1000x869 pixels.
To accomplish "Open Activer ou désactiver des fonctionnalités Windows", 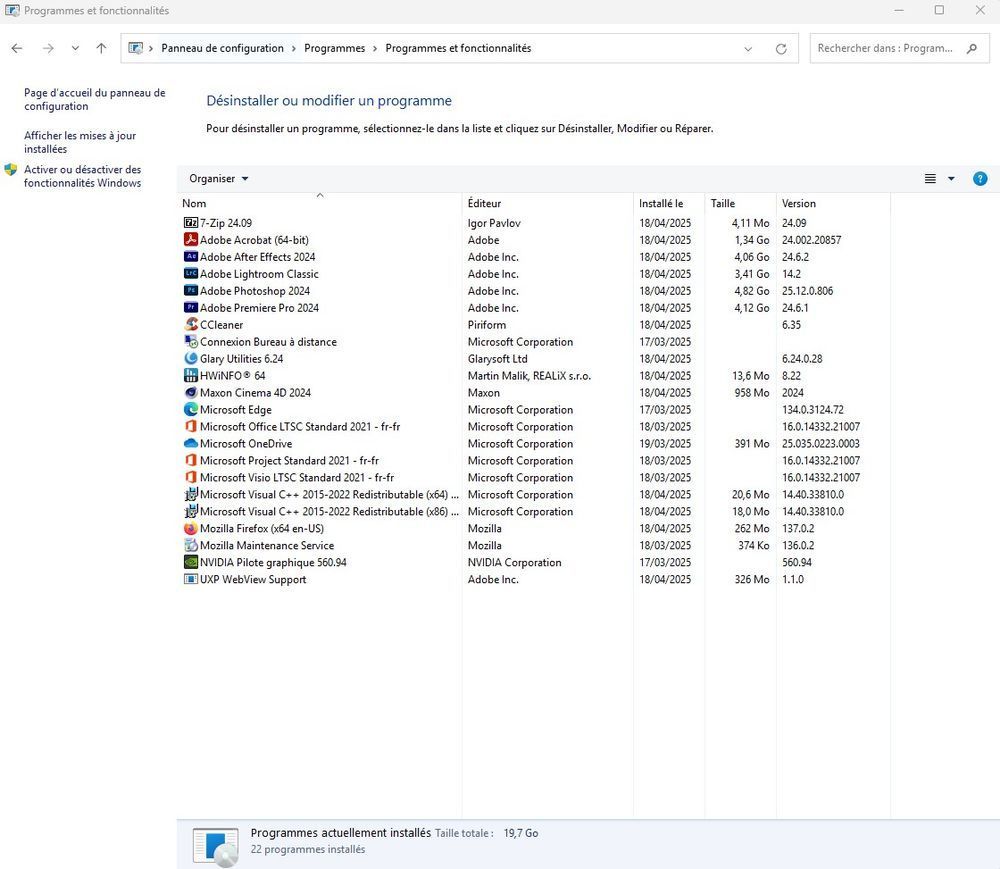I will click(x=82, y=176).
